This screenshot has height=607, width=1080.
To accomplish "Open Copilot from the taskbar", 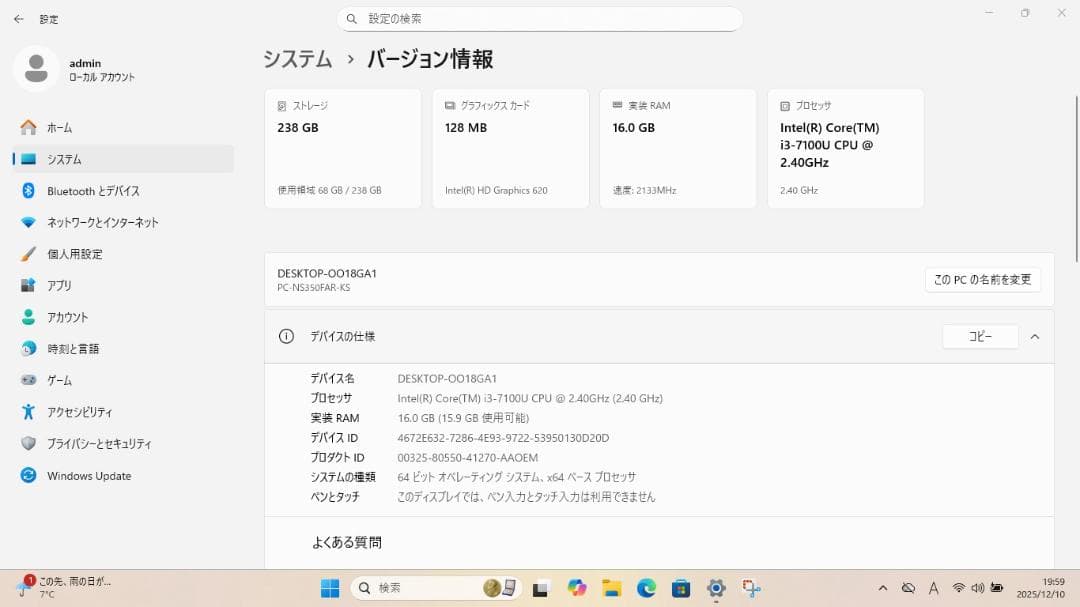I will point(575,588).
